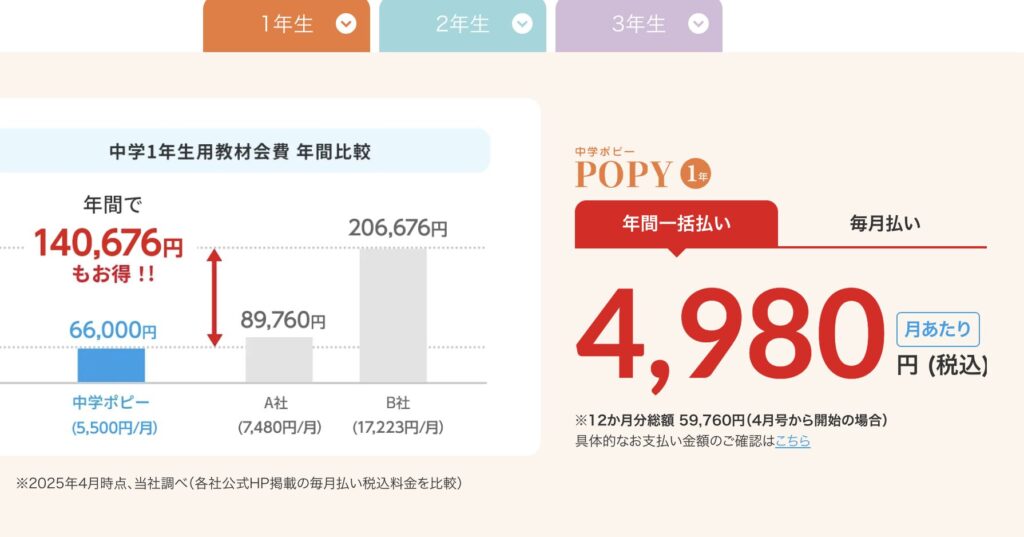Click the chevron icon on 1年生 tab
Viewport: 1024px width, 537px height.
[x=346, y=25]
